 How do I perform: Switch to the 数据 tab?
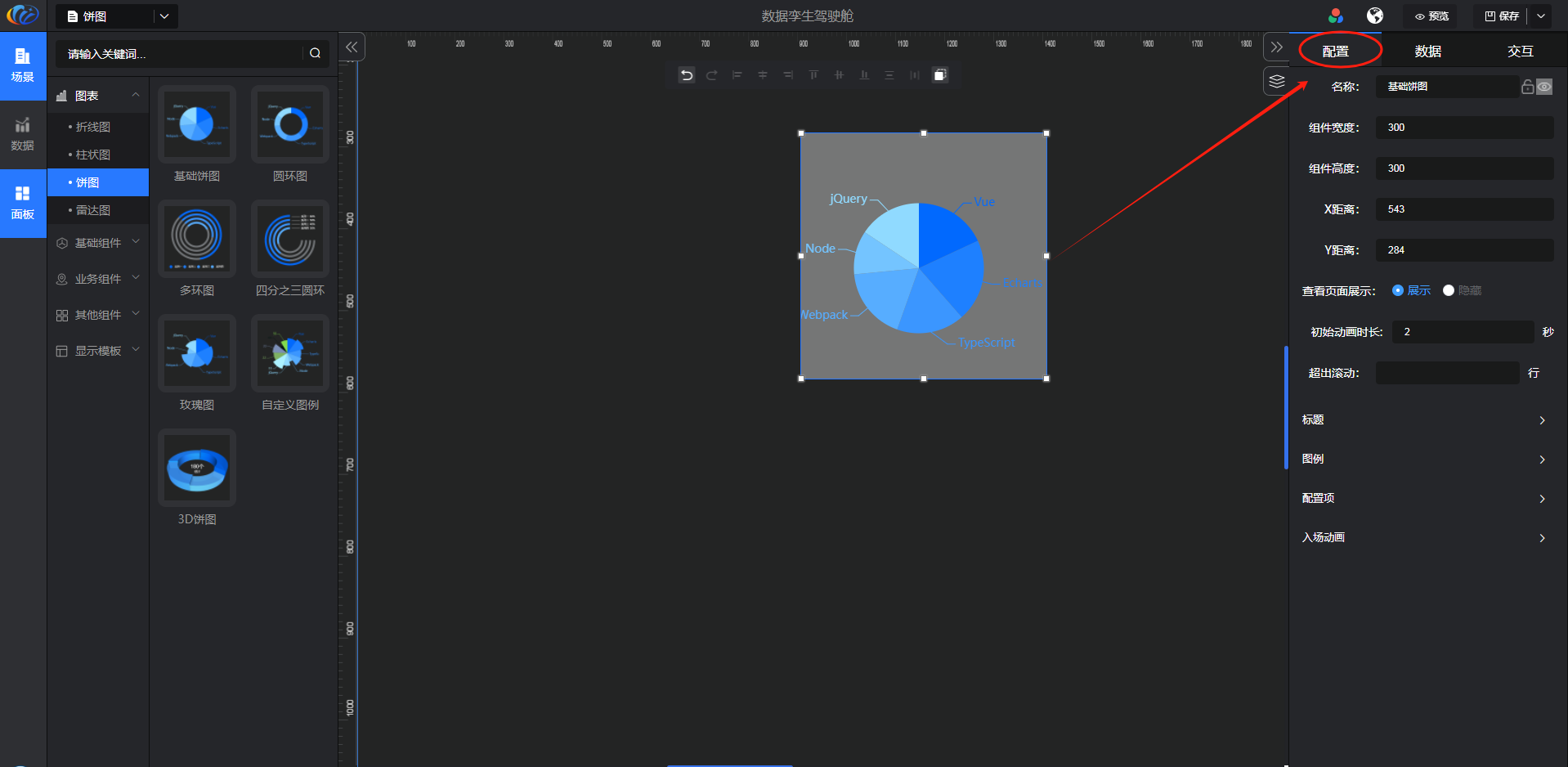click(1427, 52)
